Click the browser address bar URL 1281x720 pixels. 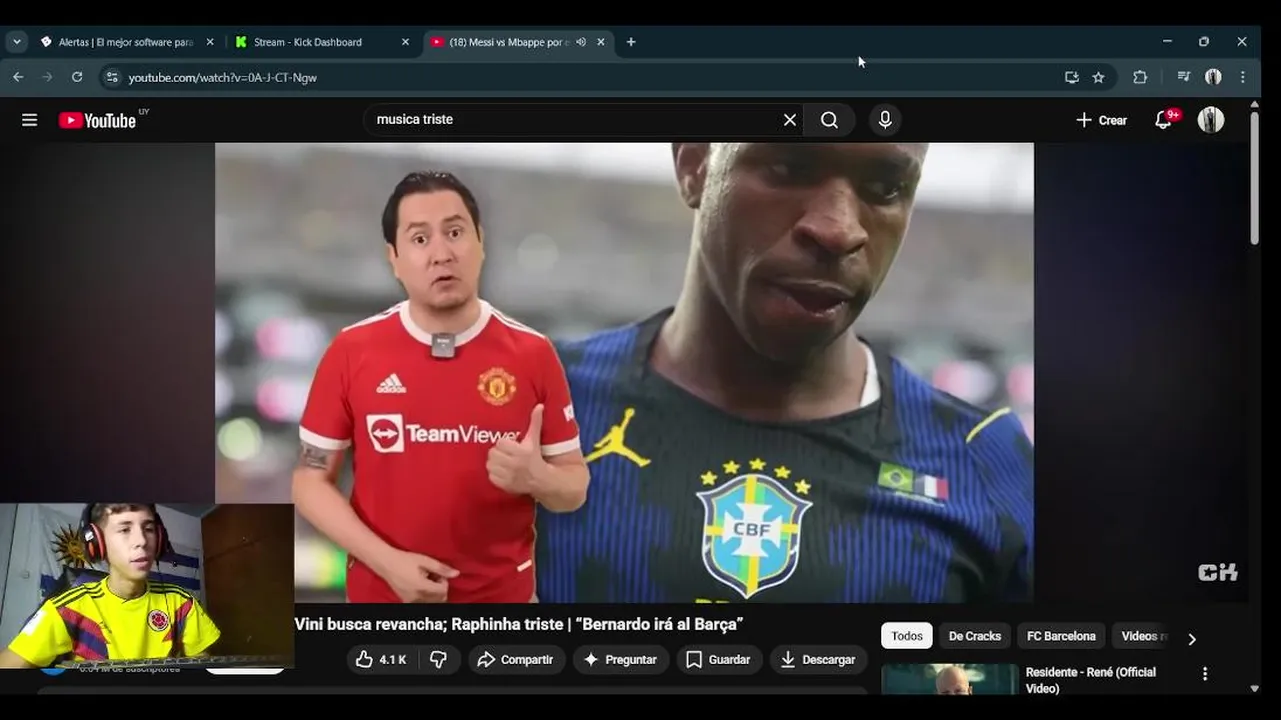[223, 77]
